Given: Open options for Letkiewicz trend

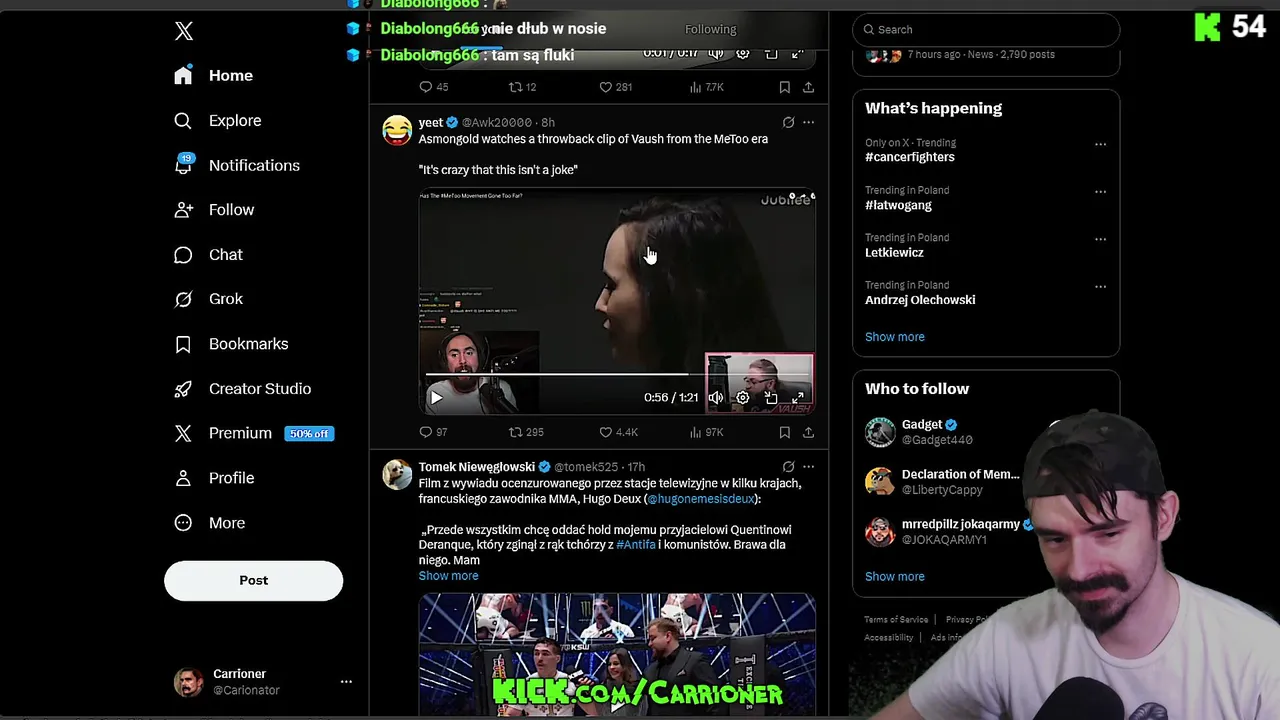Looking at the screenshot, I should coord(1100,239).
